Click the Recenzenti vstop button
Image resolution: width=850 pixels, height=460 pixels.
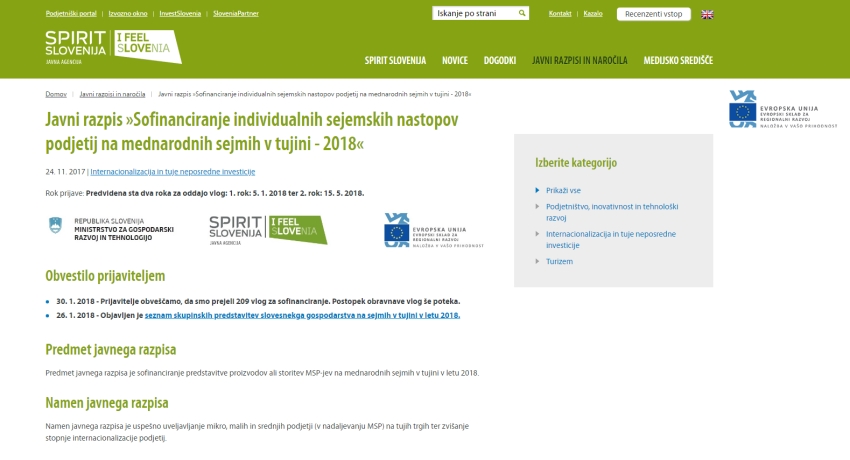pyautogui.click(x=654, y=14)
